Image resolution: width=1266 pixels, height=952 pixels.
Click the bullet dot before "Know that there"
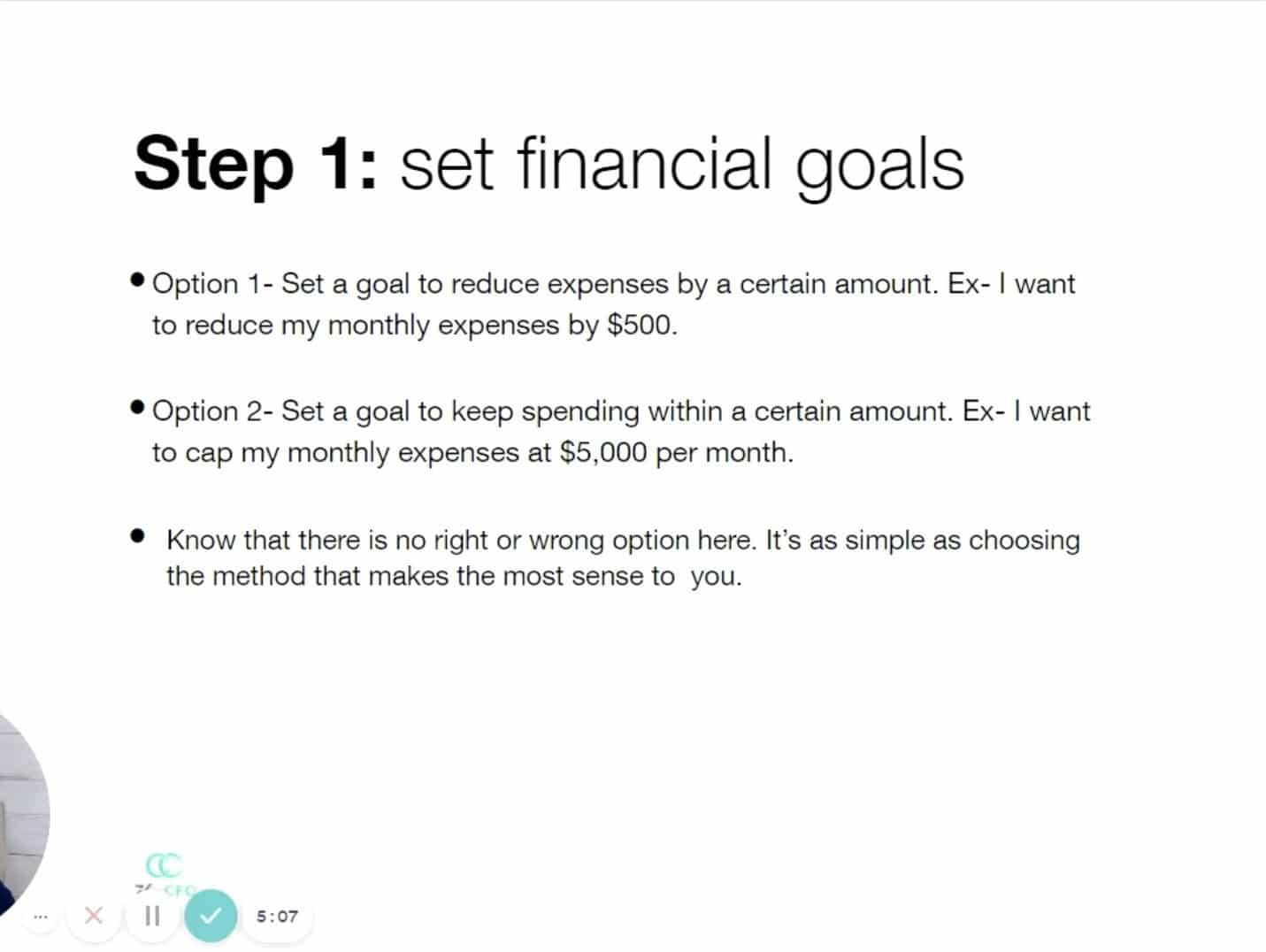click(x=136, y=536)
